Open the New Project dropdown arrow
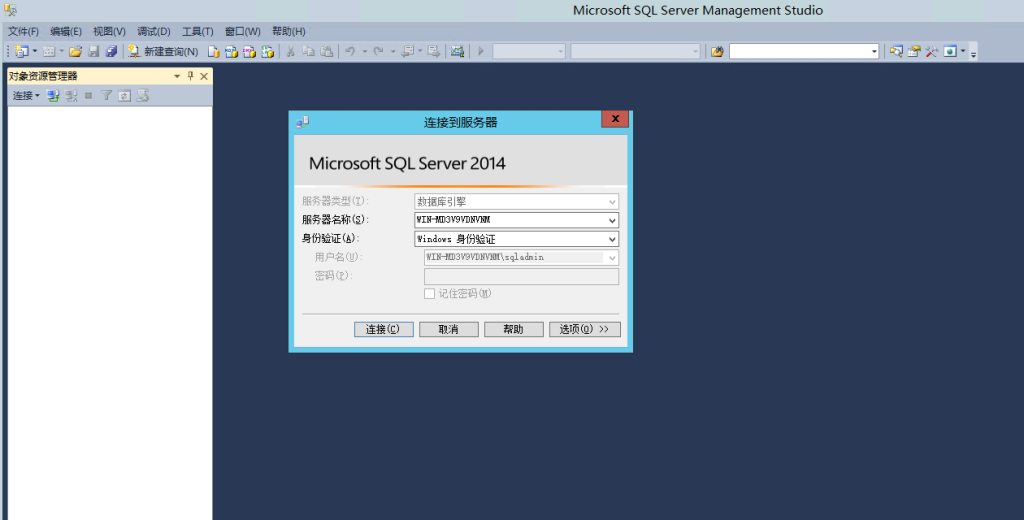The height and width of the screenshot is (520, 1024). click(35, 51)
